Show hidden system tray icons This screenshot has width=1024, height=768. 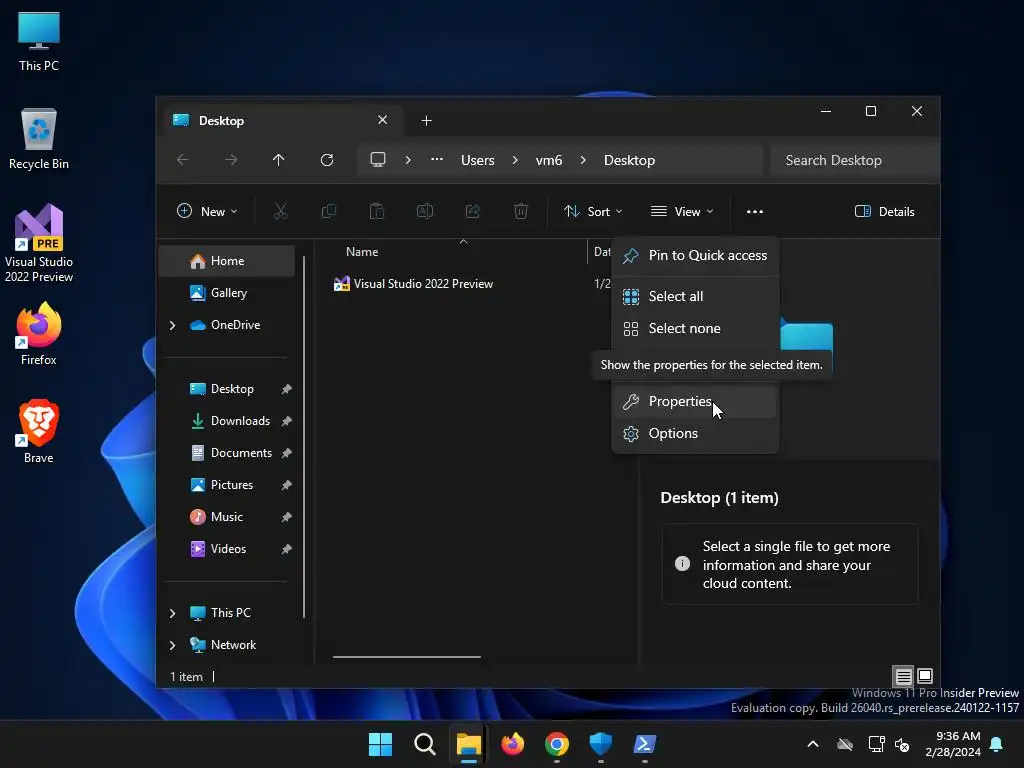click(813, 744)
